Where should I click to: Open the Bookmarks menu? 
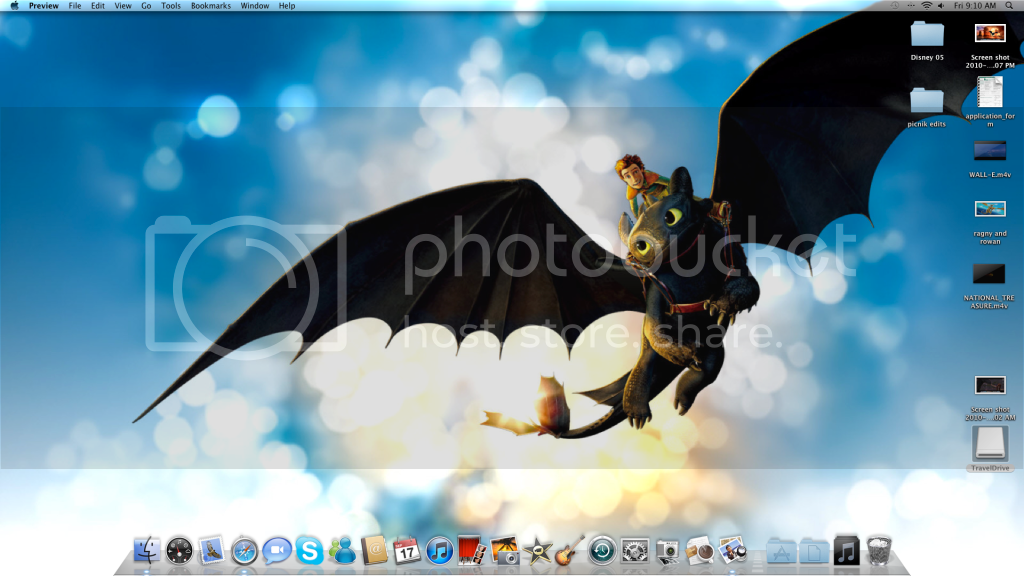pyautogui.click(x=211, y=6)
